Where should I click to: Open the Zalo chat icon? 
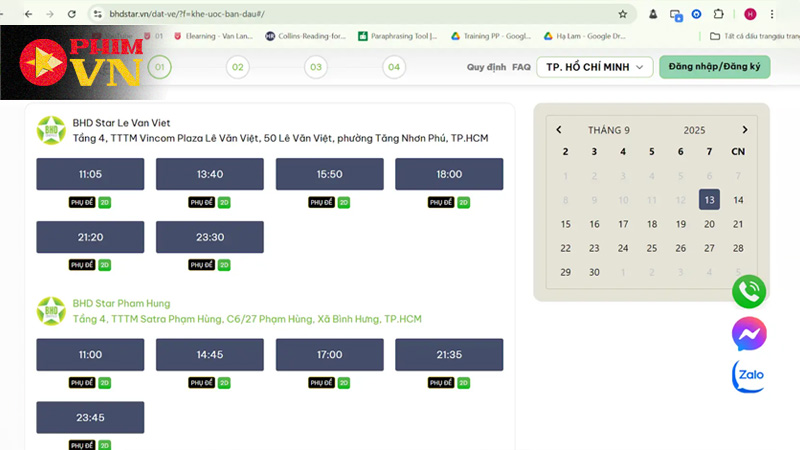(x=749, y=376)
